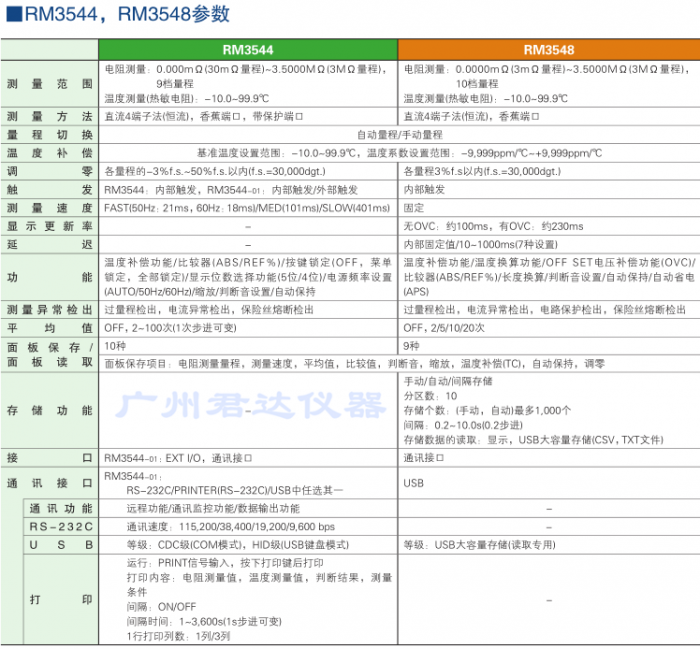Viewport: 700px width, 649px height.
Task: Click the cell 'RM3544-01: EXT I/O，通讯接口'
Action: point(178,458)
